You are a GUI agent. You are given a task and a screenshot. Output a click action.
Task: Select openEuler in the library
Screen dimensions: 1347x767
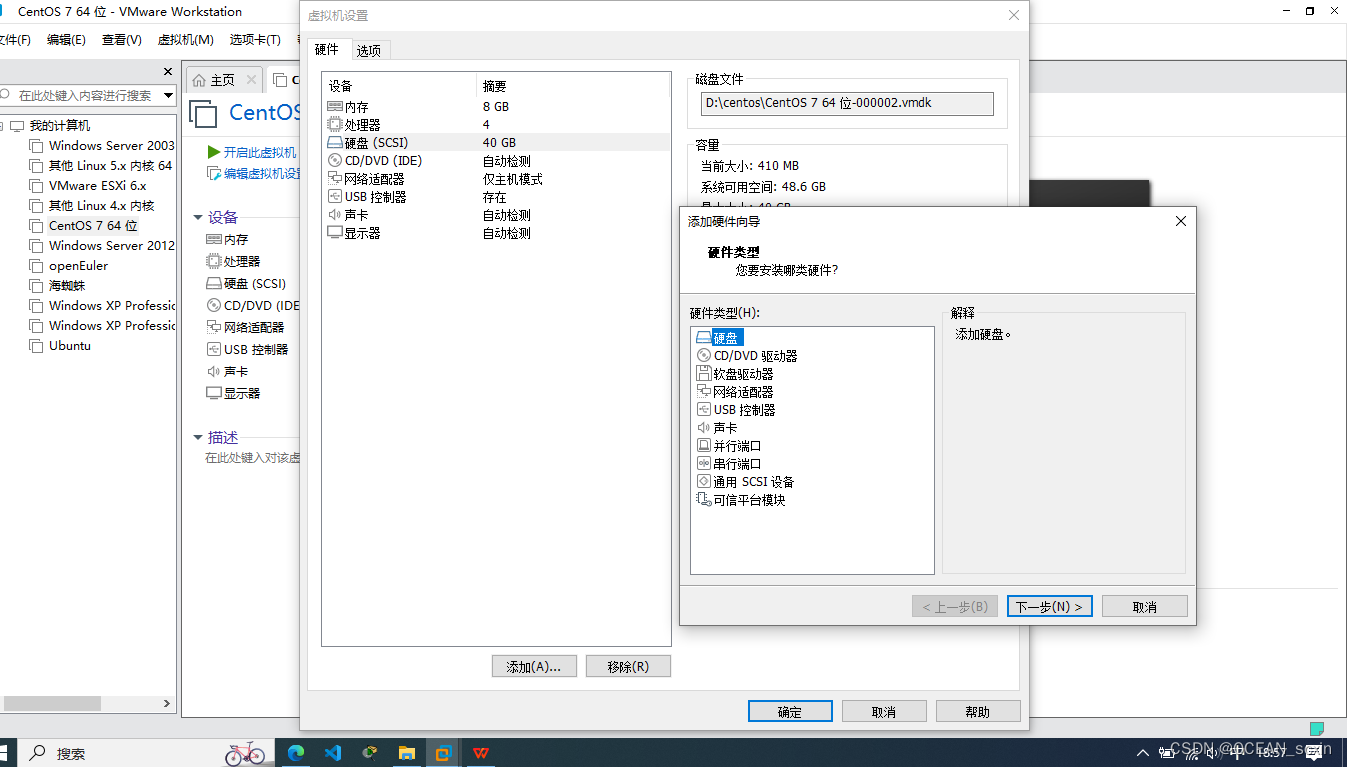68,266
